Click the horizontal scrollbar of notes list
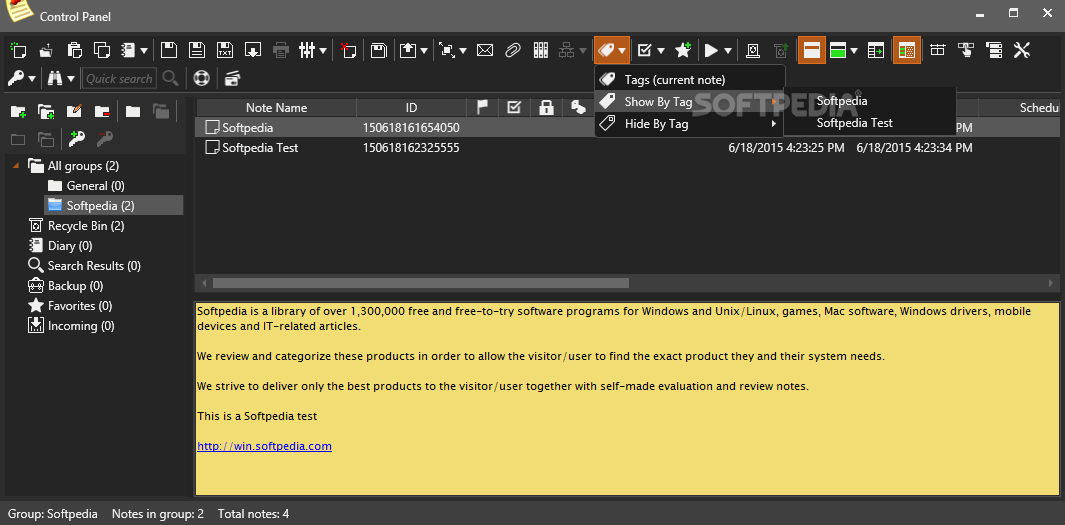 tap(421, 283)
